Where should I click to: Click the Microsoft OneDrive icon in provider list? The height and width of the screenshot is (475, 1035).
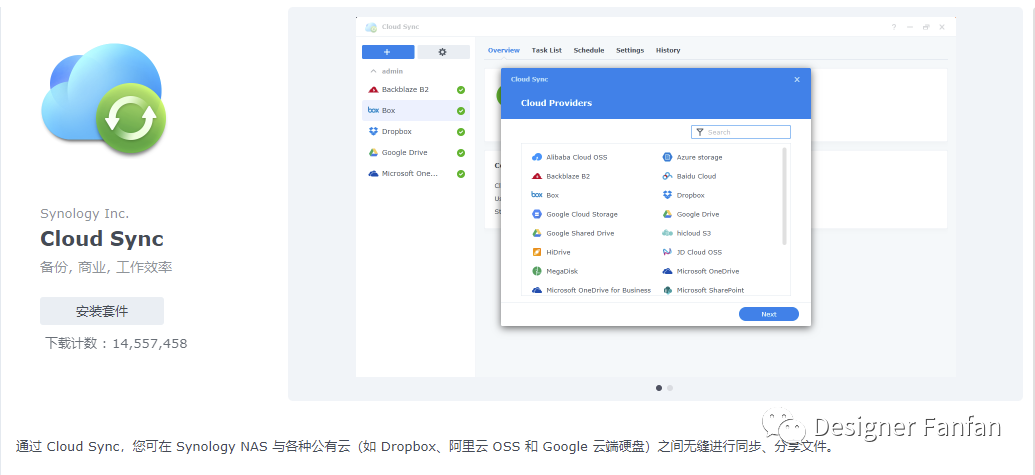coord(667,271)
